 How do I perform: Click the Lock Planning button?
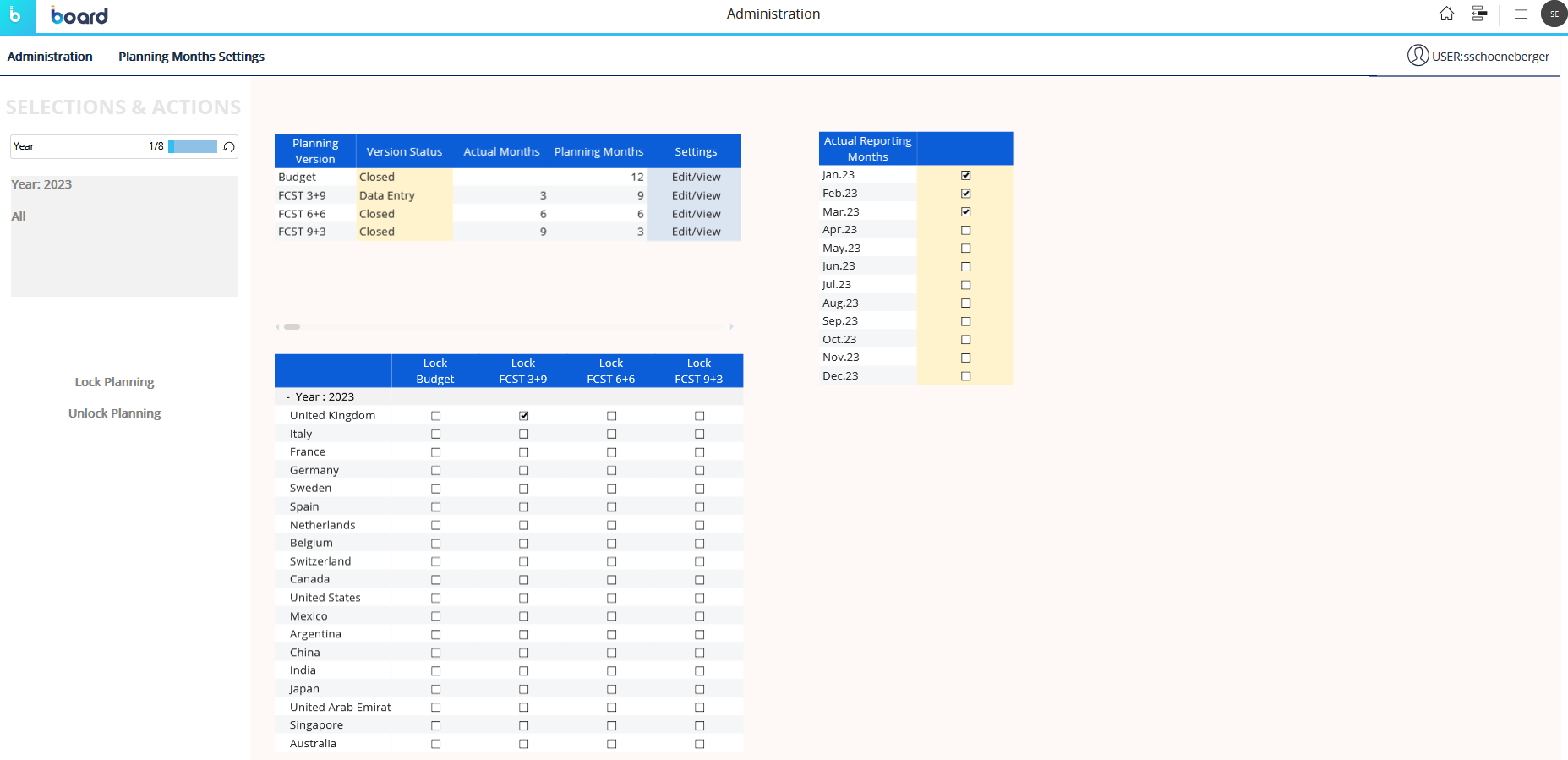pos(114,382)
